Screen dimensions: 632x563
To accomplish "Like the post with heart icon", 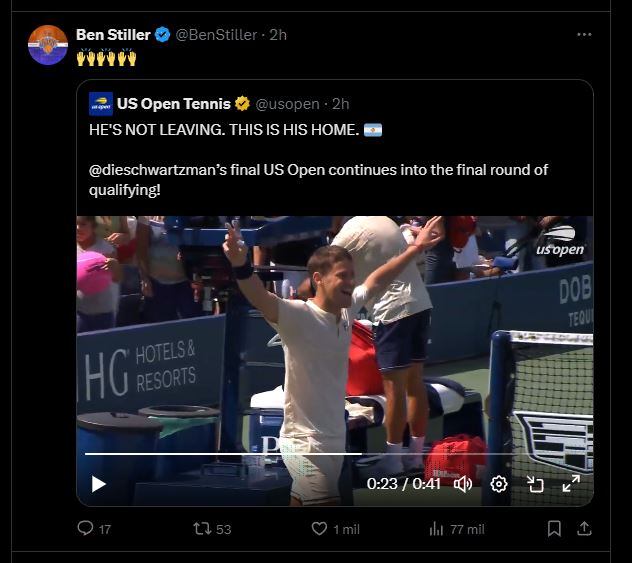I will [320, 528].
